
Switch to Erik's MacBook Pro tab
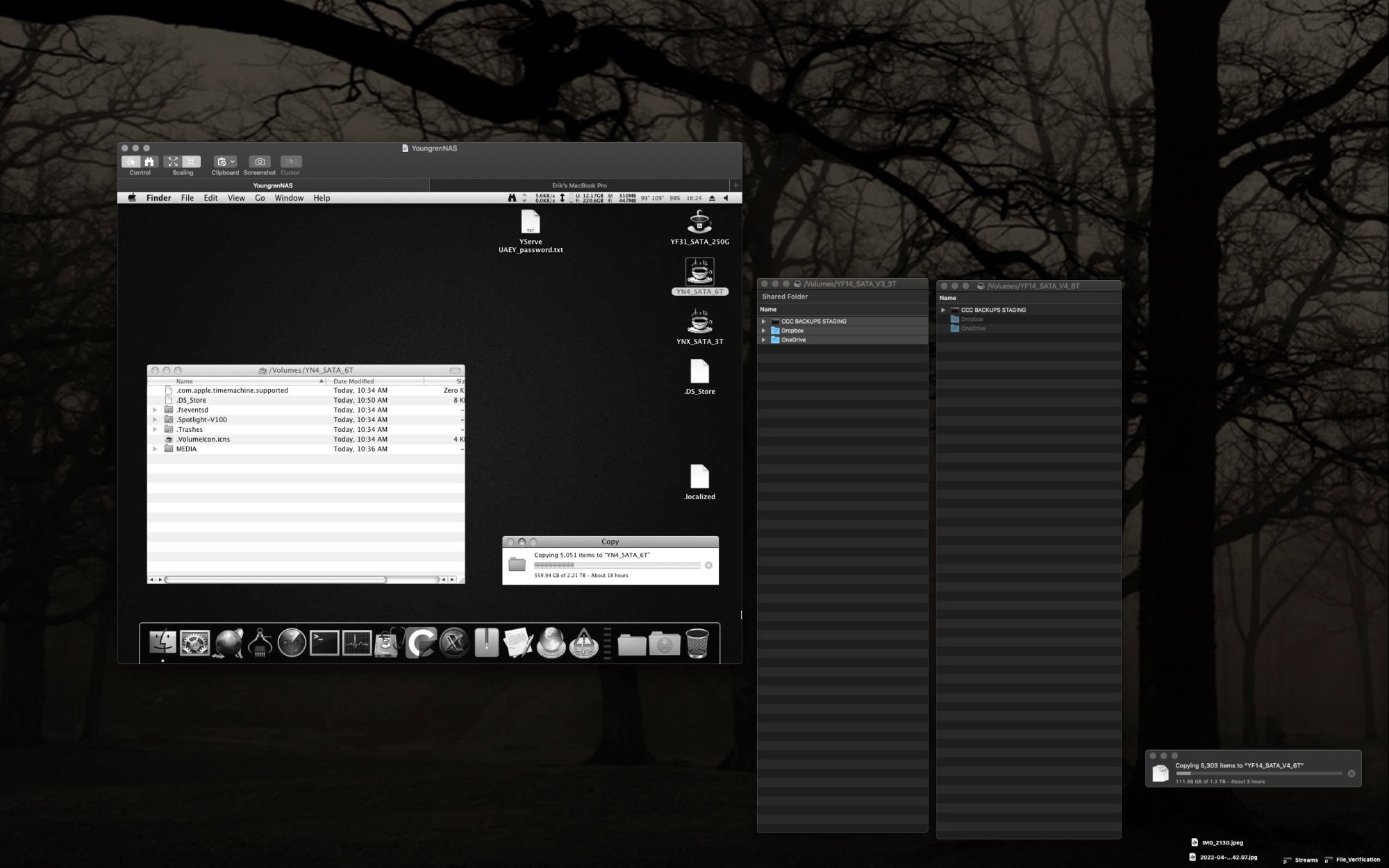(579, 185)
